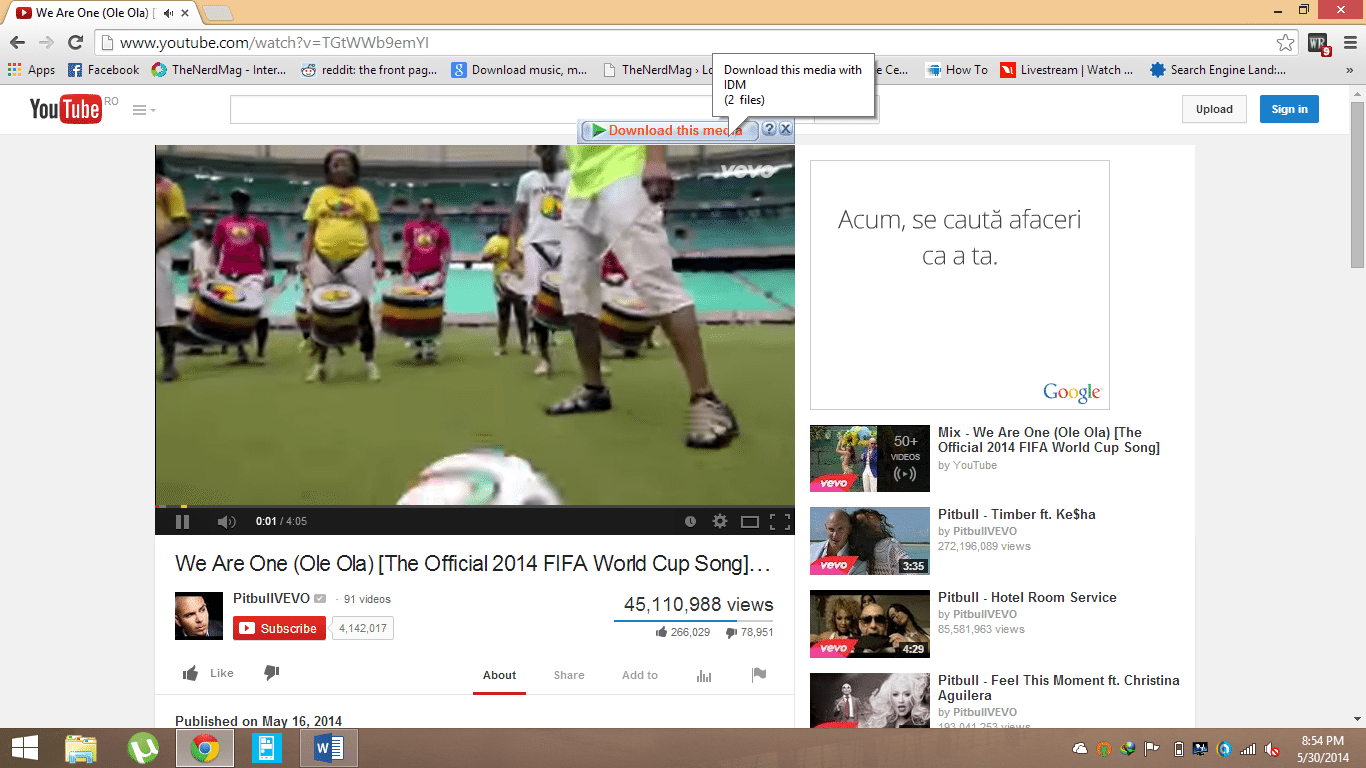Enter full screen video mode
The width and height of the screenshot is (1366, 768).
[x=780, y=521]
